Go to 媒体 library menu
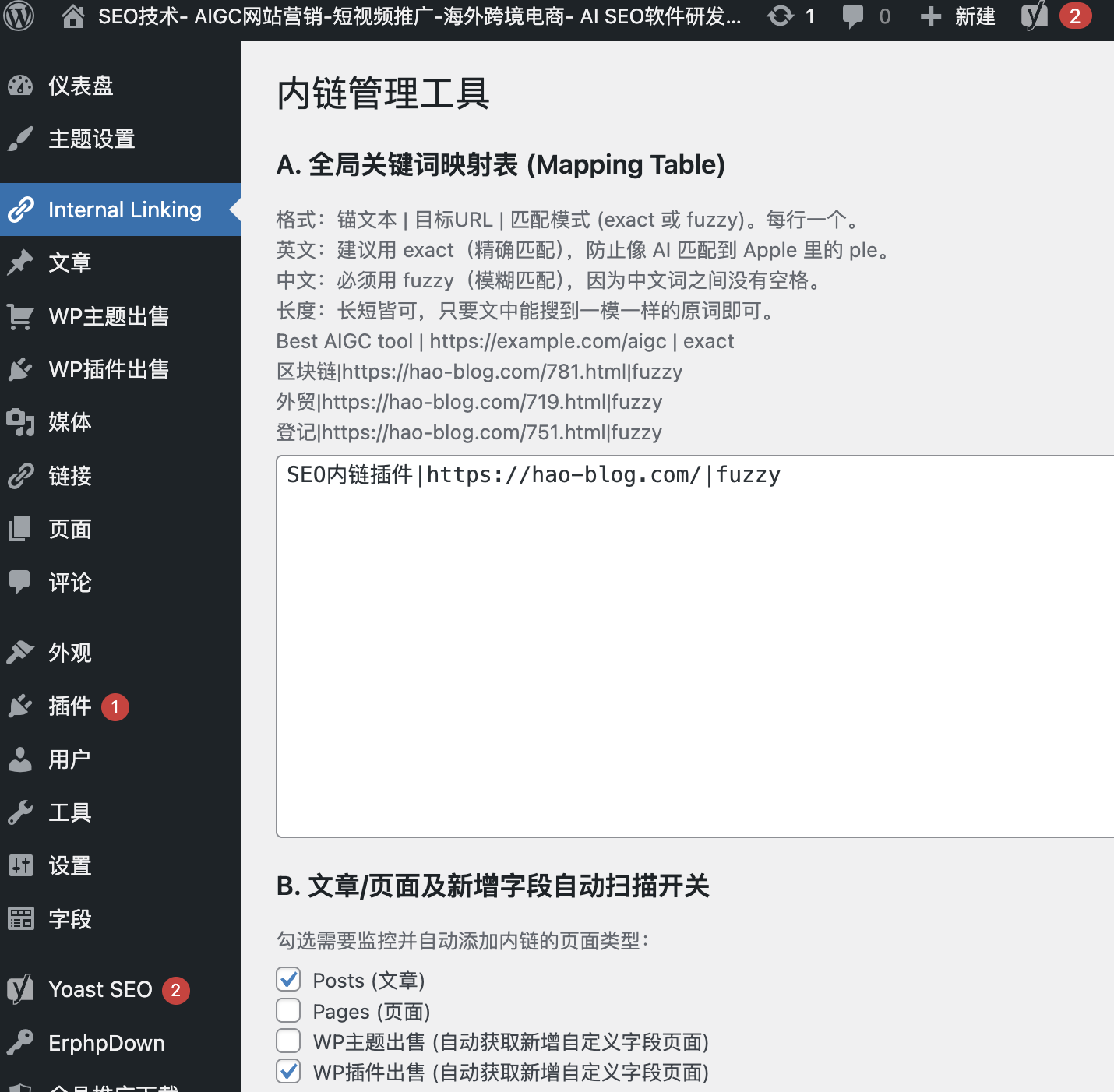The width and height of the screenshot is (1114, 1092). [70, 422]
